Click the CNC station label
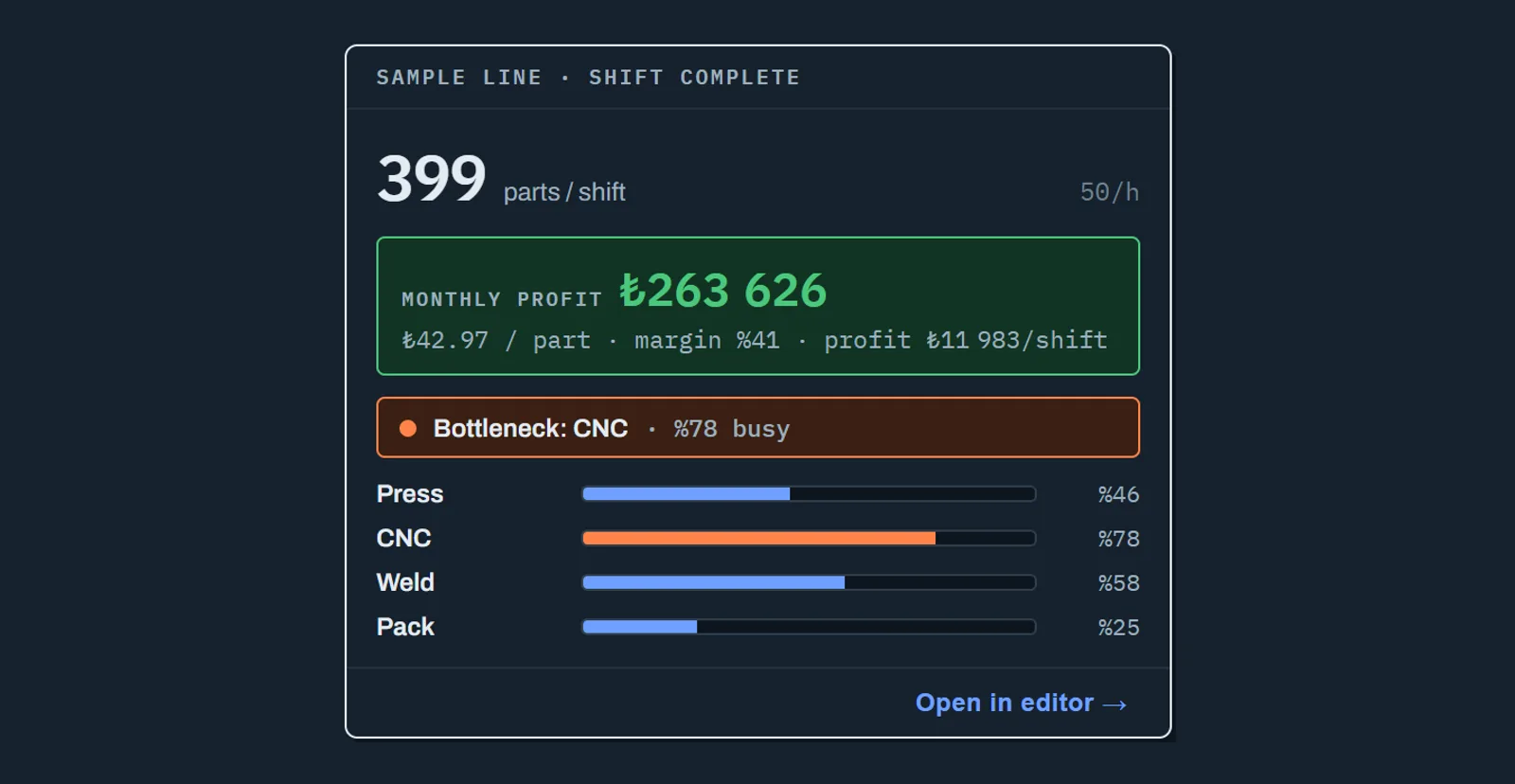This screenshot has width=1515, height=784. point(403,538)
